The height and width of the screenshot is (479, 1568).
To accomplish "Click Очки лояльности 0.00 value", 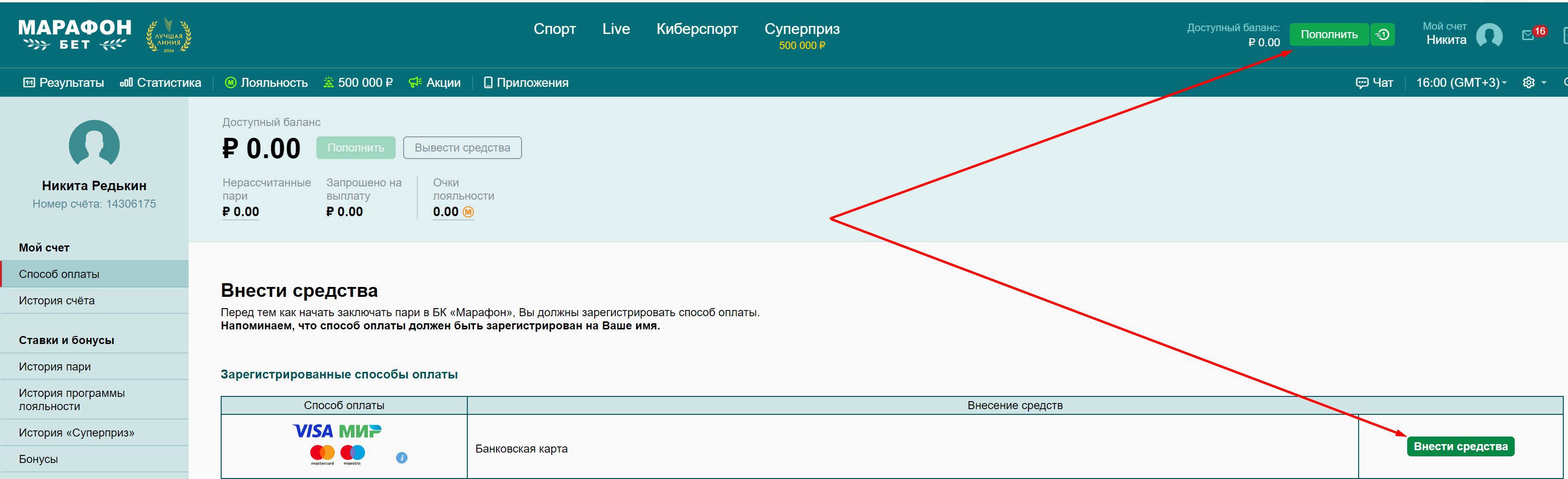I will click(x=446, y=212).
